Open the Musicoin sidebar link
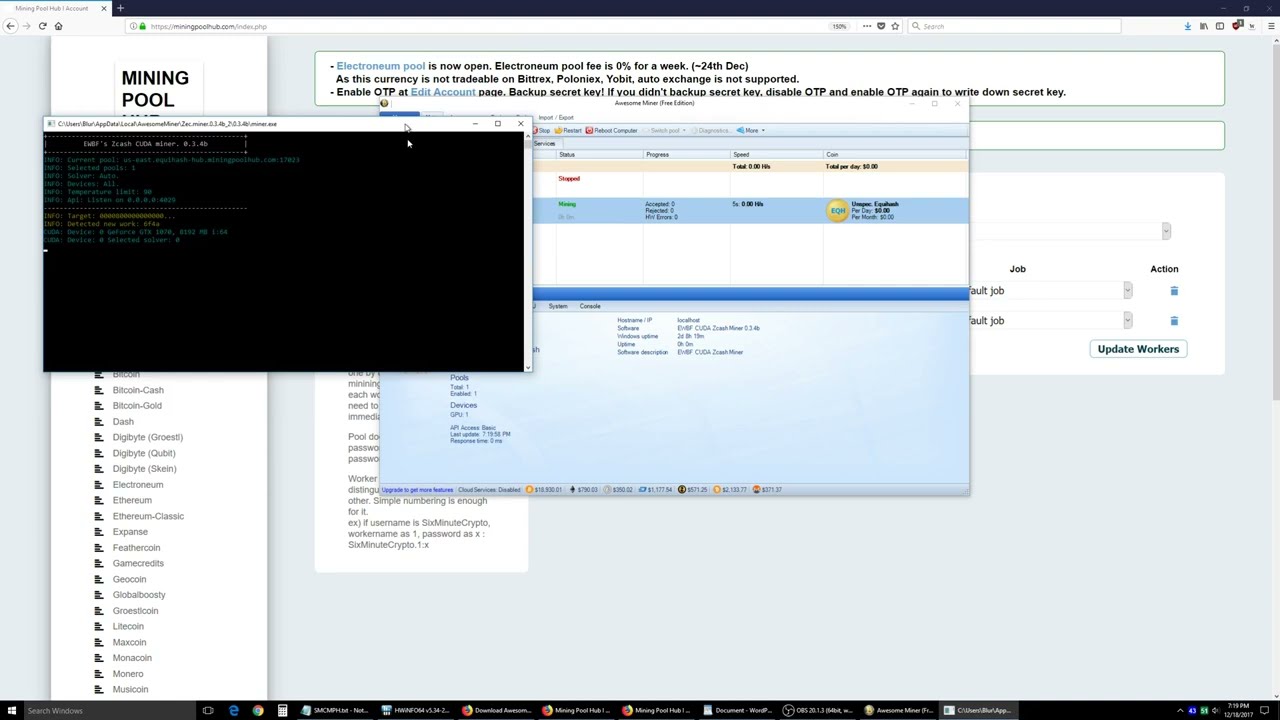The image size is (1280, 720). pos(130,690)
